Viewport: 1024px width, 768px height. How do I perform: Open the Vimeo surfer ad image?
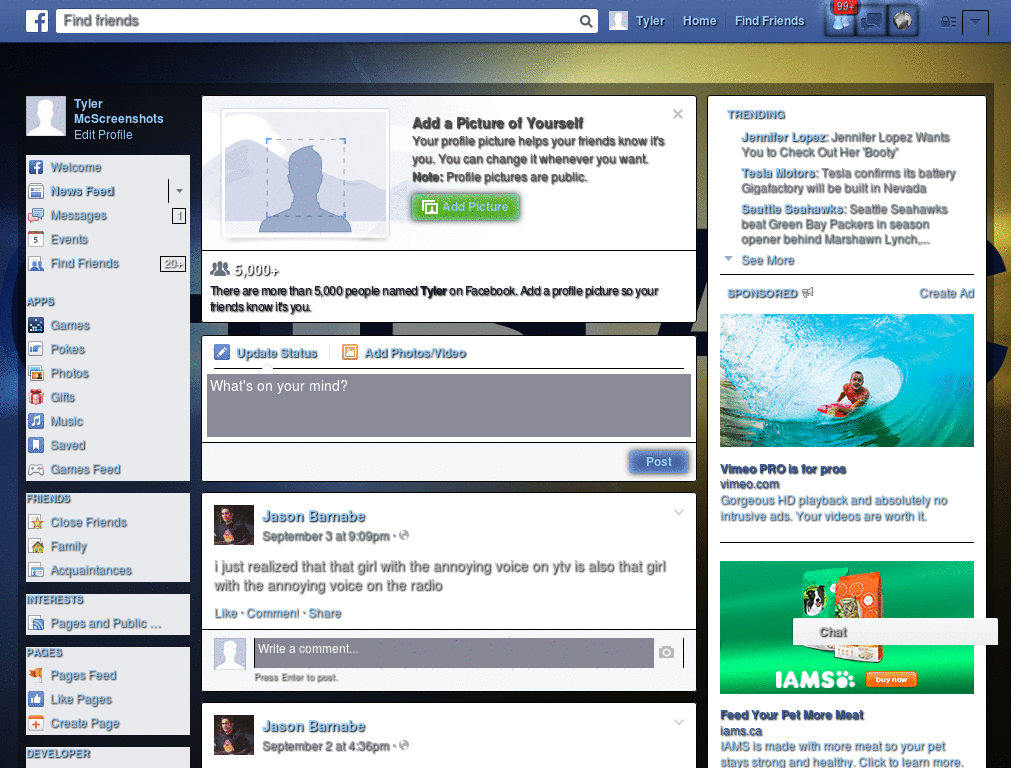846,380
